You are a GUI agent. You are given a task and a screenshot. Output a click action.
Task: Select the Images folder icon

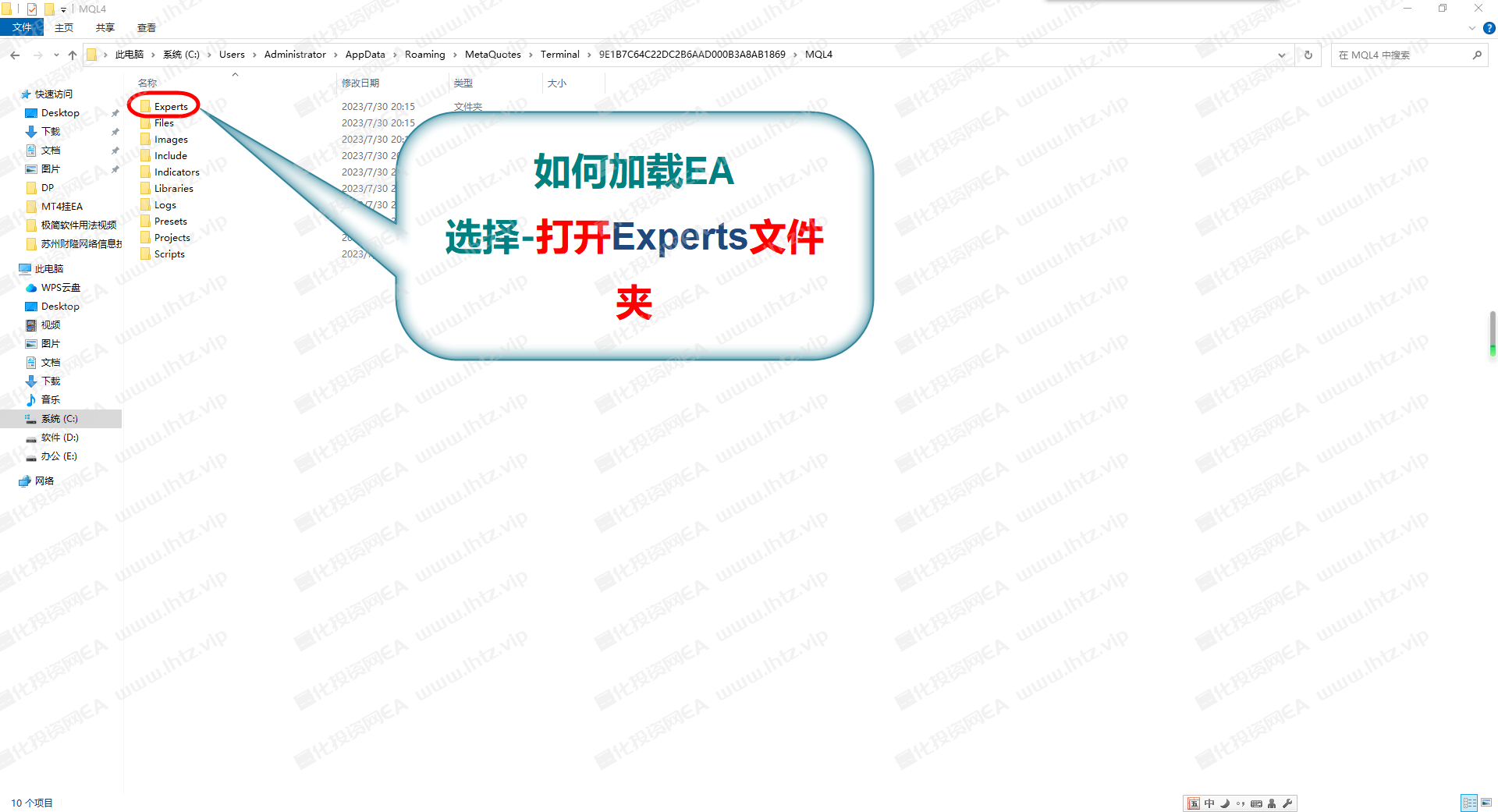[145, 140]
